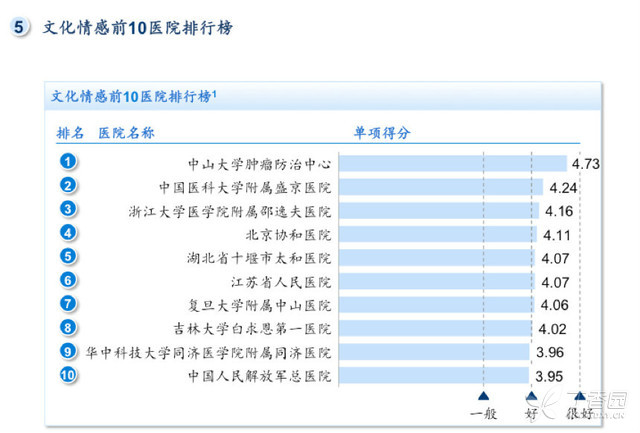Click the score bar for 北京协和医院
The width and height of the screenshot is (640, 433).
[438, 234]
